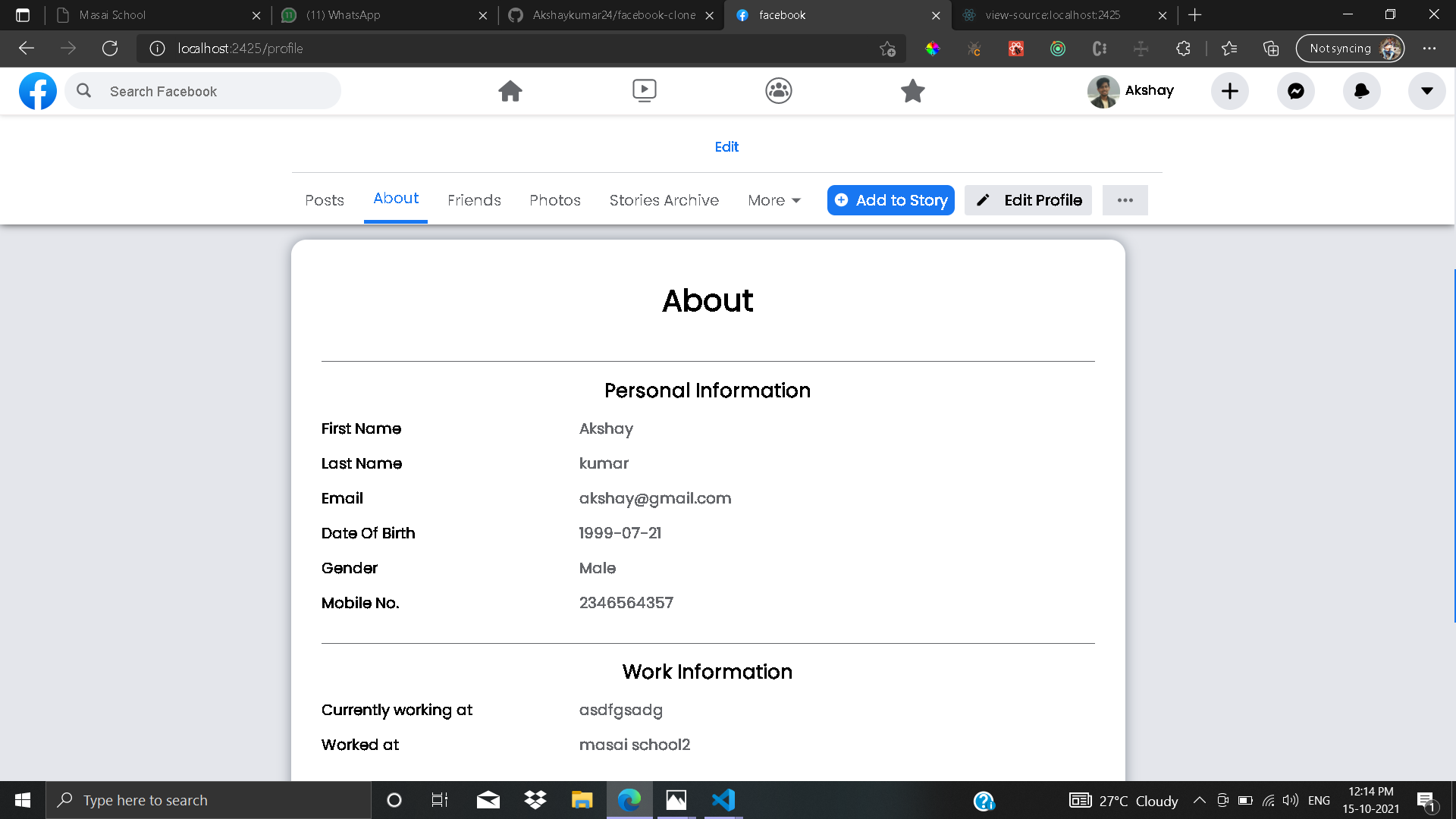The image size is (1456, 819).
Task: Show notifications bell icon
Action: [x=1362, y=91]
